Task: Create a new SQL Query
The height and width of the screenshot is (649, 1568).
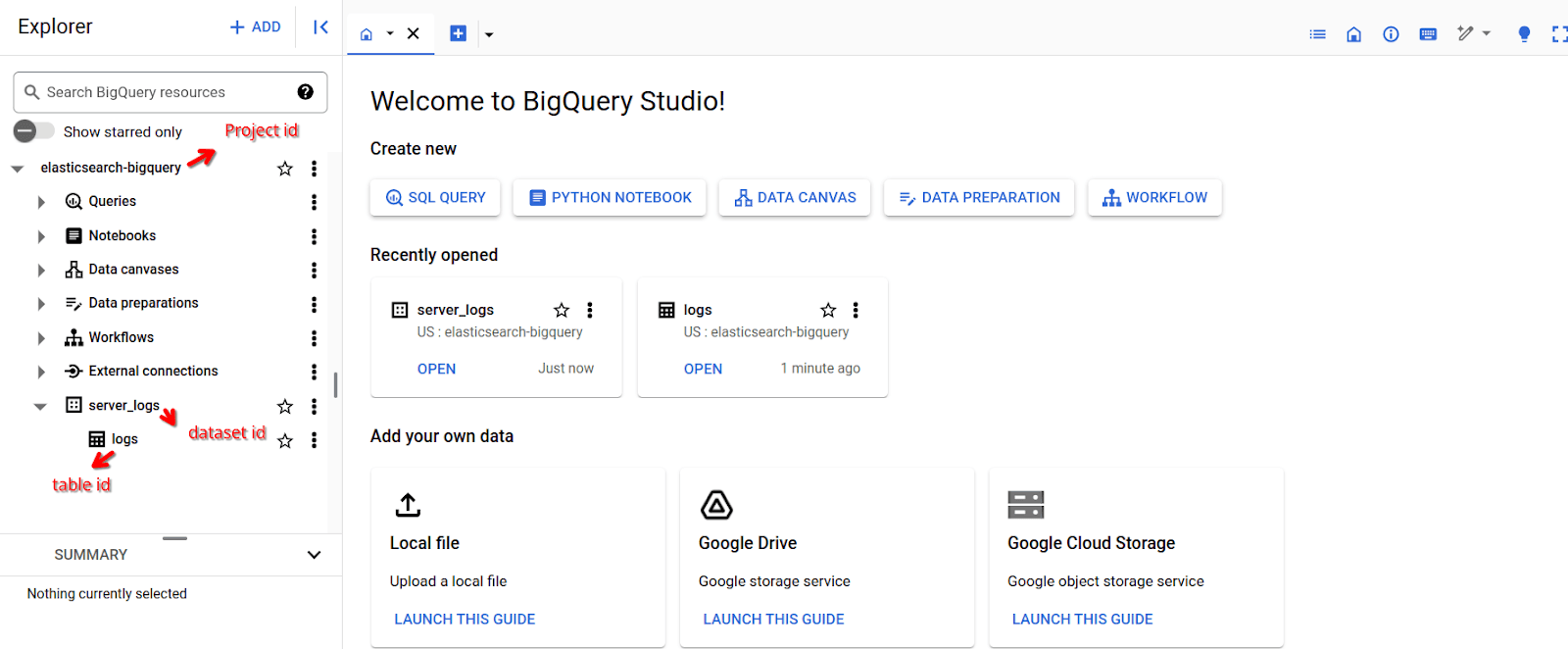Action: [x=435, y=197]
